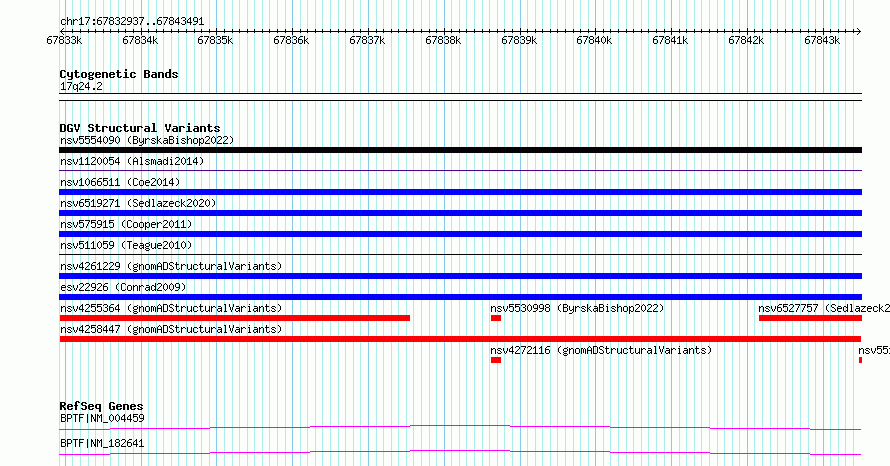The height and width of the screenshot is (466, 890).
Task: Click the nsv6519271 (Sedlazeck2020) label
Action: coord(138,203)
